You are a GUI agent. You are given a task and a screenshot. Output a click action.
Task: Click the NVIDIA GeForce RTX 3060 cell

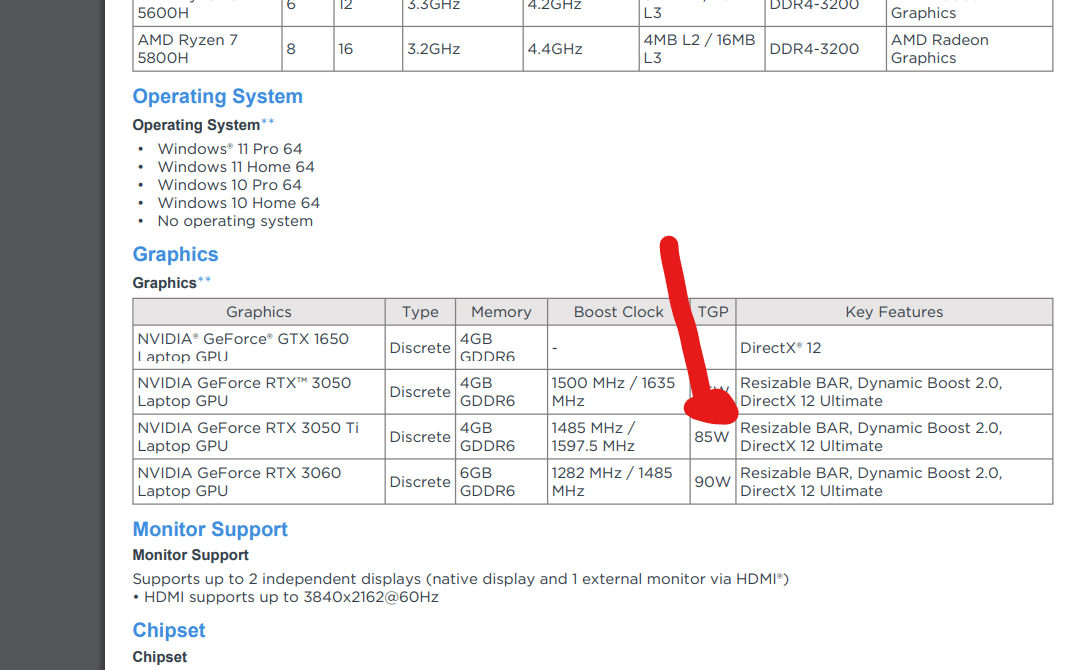click(240, 482)
